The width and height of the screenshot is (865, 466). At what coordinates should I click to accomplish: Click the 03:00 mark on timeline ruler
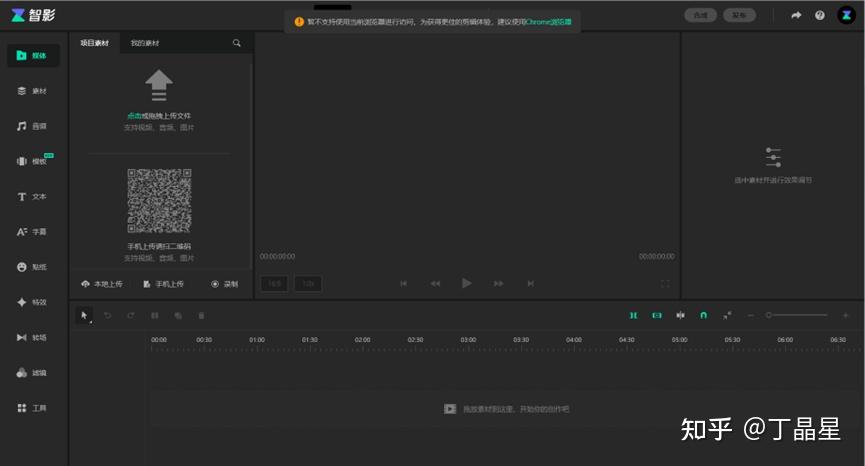click(468, 340)
